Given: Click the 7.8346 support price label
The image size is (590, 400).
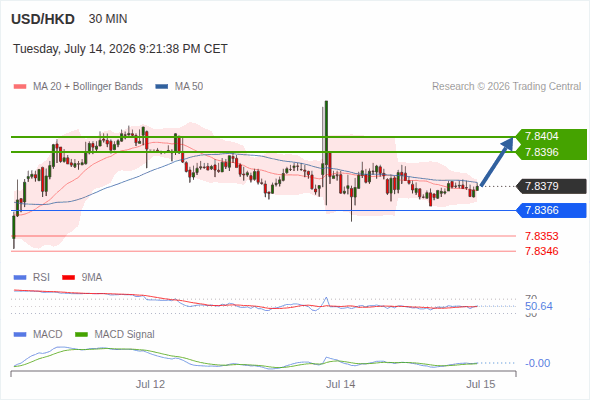Looking at the screenshot, I should pyautogui.click(x=541, y=251).
